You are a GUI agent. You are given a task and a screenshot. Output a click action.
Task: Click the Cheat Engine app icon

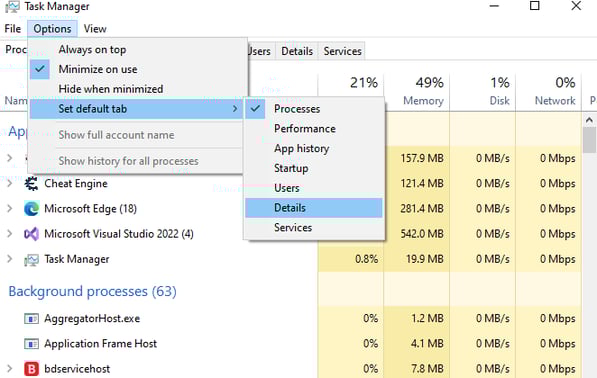pos(31,184)
